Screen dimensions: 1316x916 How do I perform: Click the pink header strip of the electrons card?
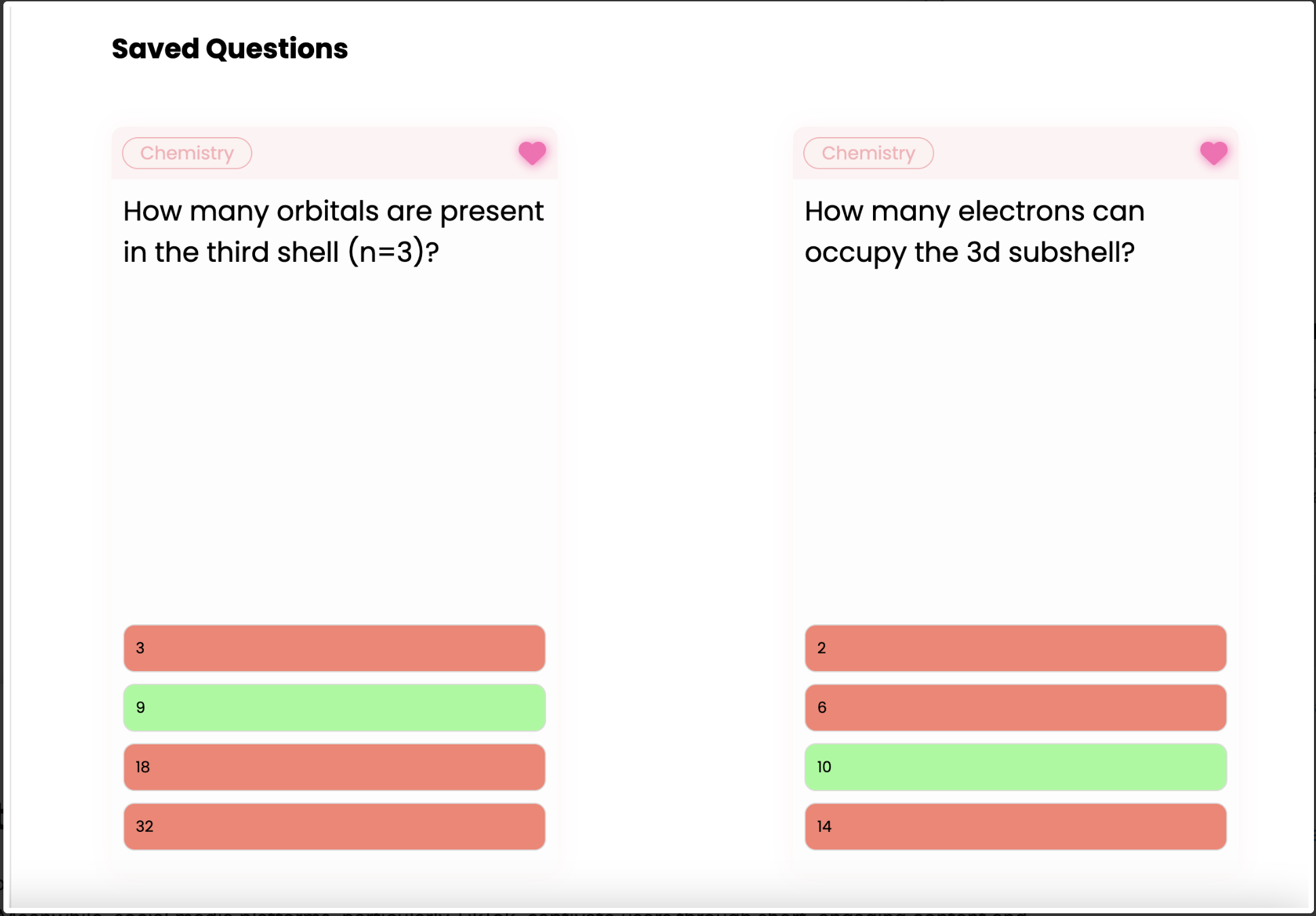click(x=1065, y=153)
